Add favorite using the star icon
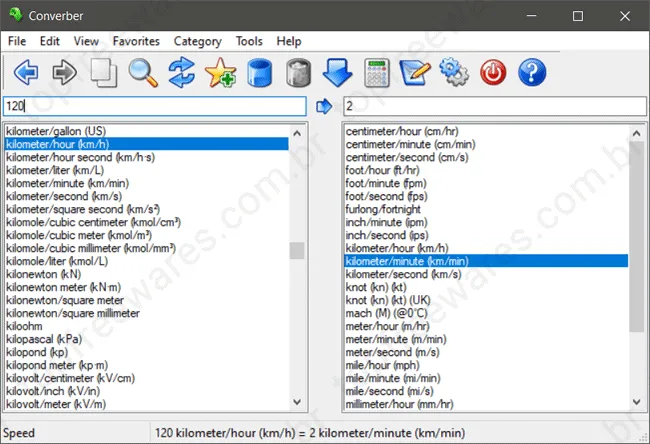Screen dimensions: 650x444 click(221, 73)
